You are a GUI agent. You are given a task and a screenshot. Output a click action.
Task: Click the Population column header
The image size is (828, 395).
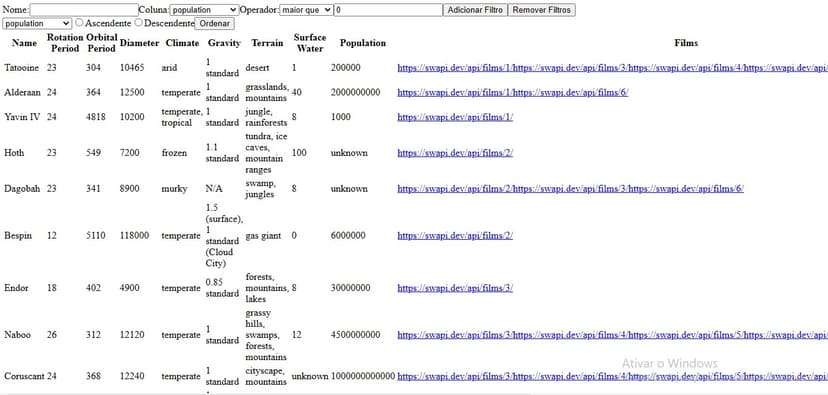click(363, 43)
